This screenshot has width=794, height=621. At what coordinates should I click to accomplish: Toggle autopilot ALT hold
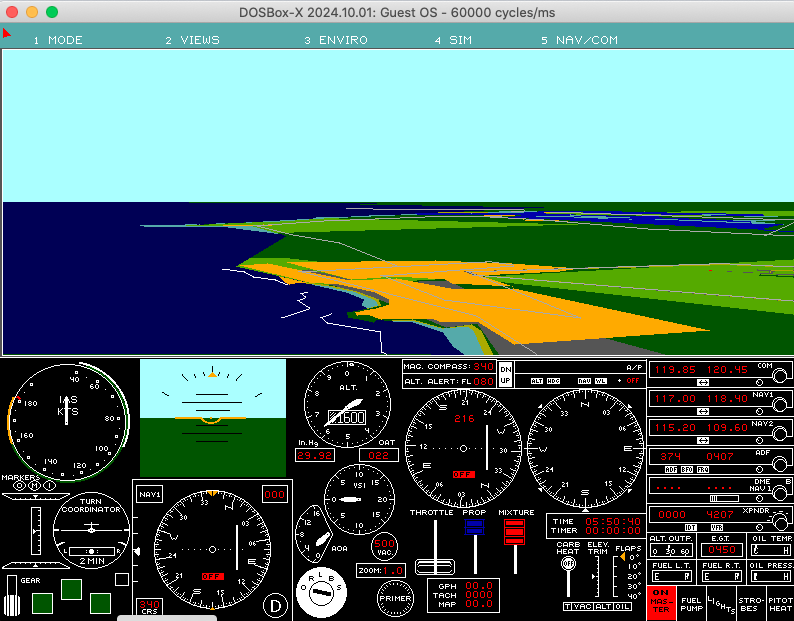point(537,381)
